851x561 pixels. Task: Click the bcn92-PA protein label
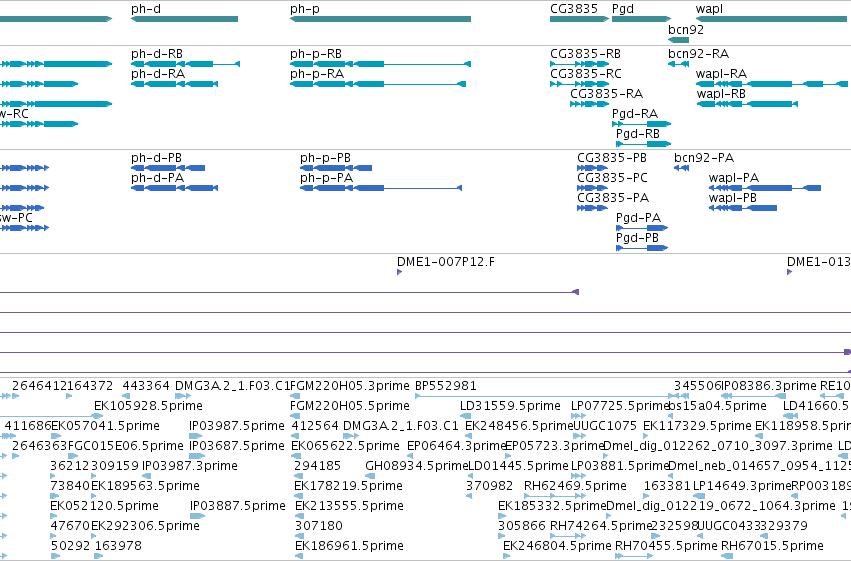pos(704,158)
